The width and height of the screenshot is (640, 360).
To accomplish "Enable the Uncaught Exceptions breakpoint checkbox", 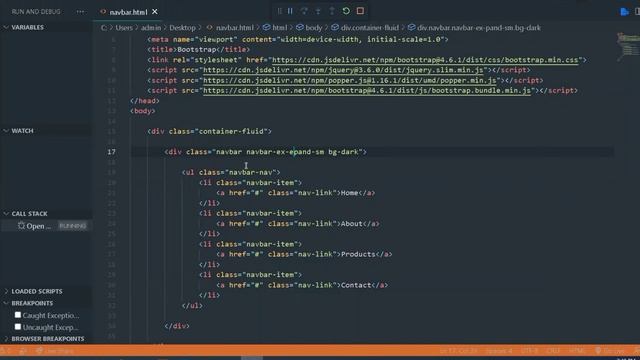I will 18,327.
